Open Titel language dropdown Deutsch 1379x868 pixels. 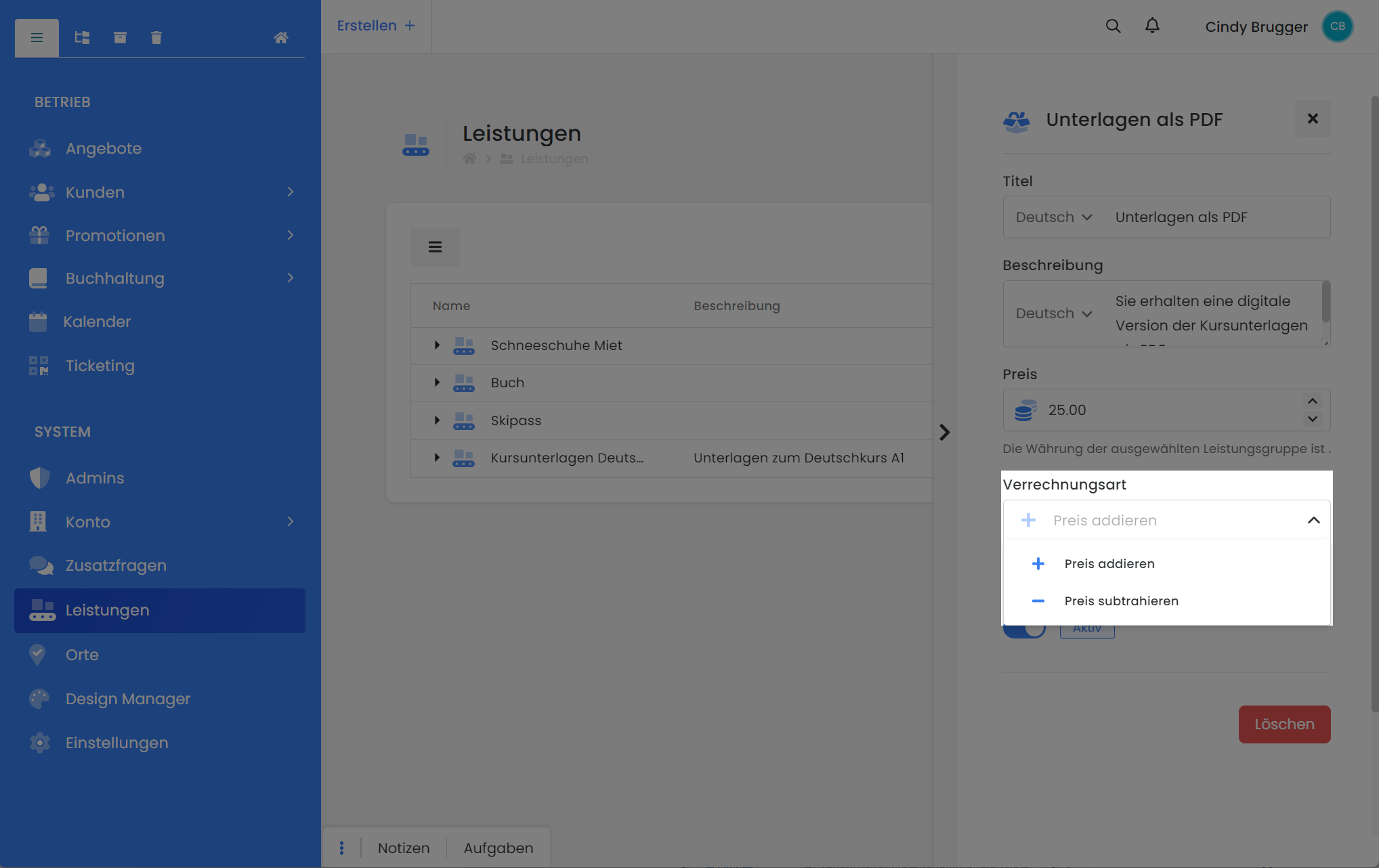point(1053,217)
